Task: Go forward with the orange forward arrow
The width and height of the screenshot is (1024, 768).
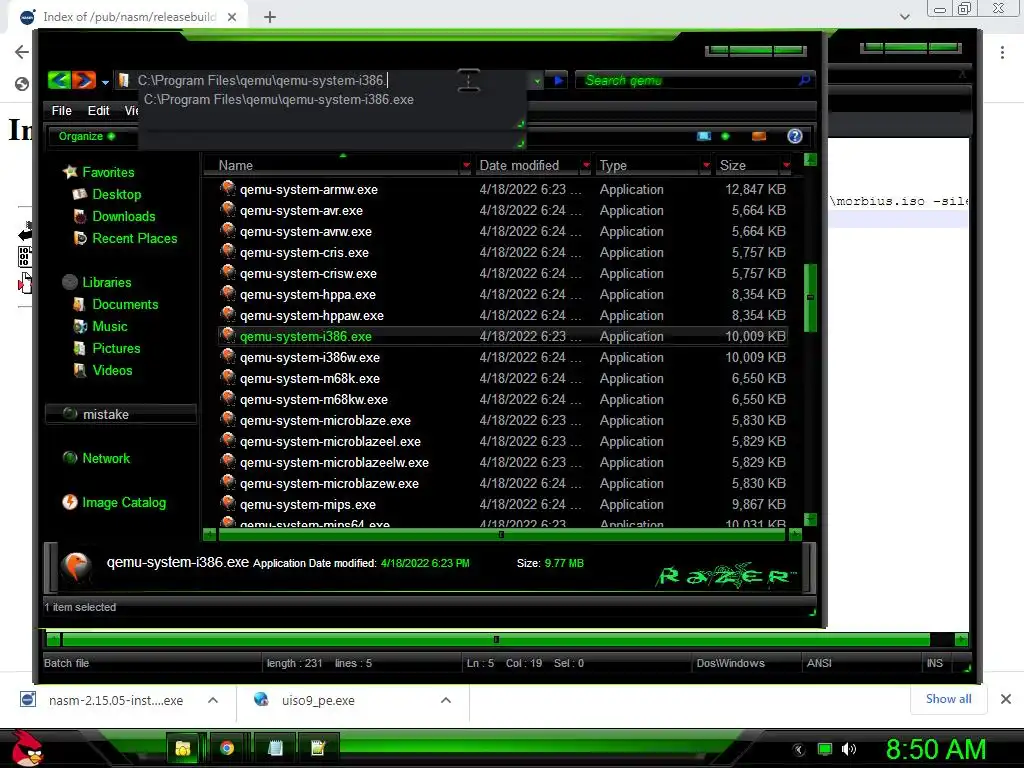Action: (84, 80)
